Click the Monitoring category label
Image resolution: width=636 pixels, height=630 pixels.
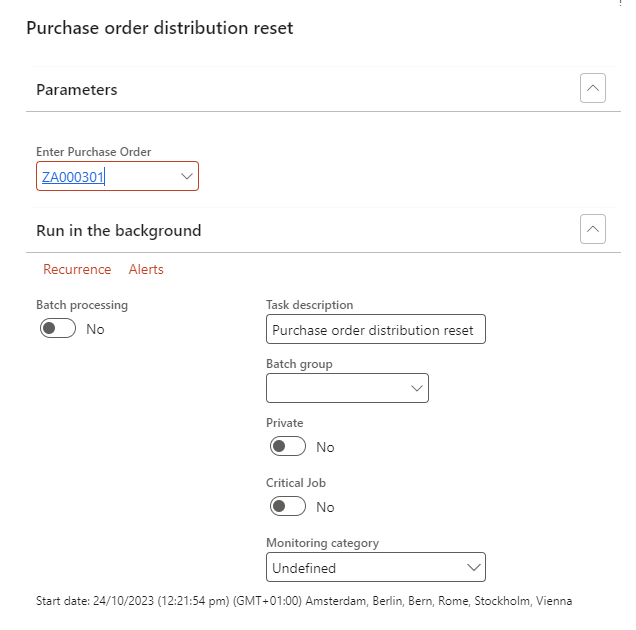click(x=322, y=543)
